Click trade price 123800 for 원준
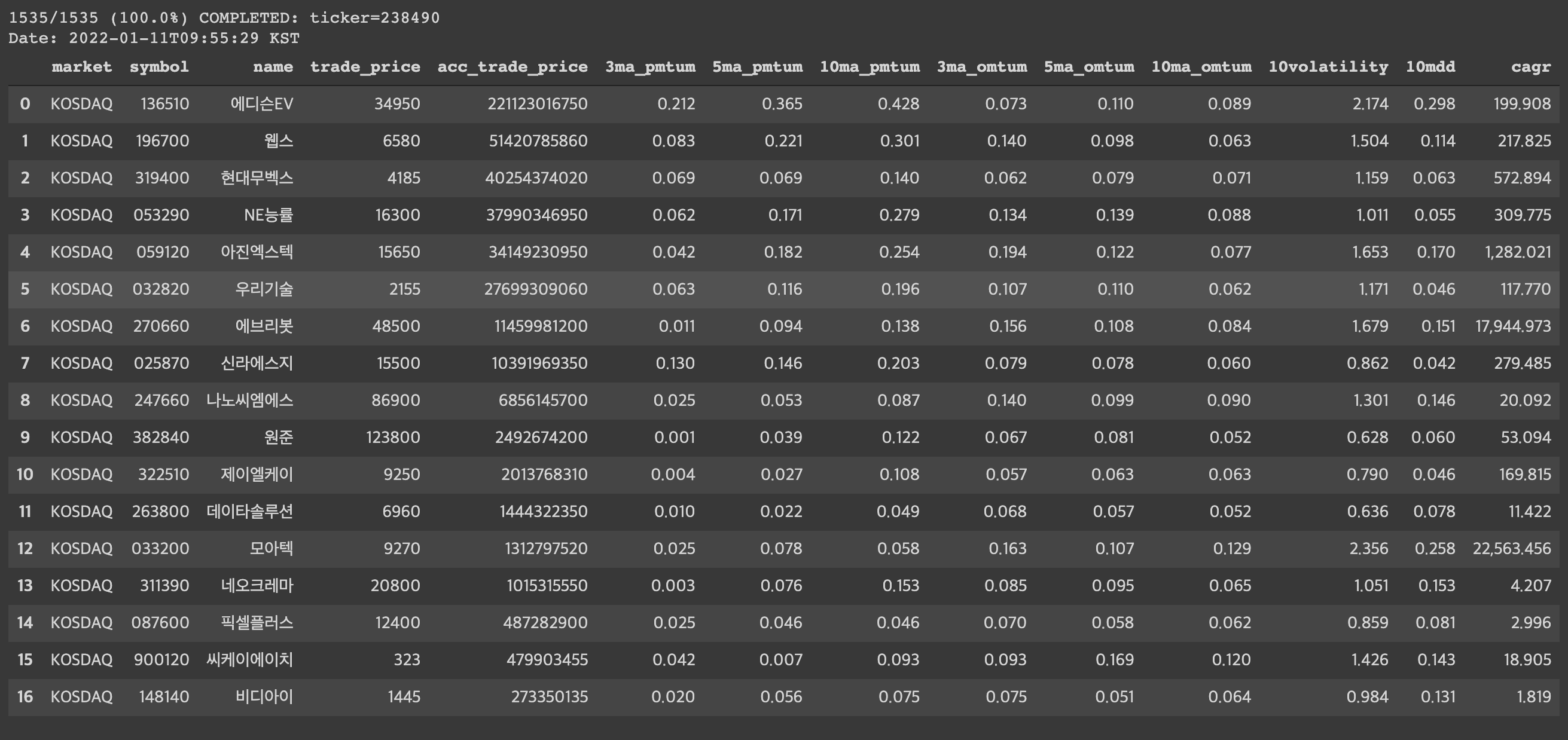 393,438
